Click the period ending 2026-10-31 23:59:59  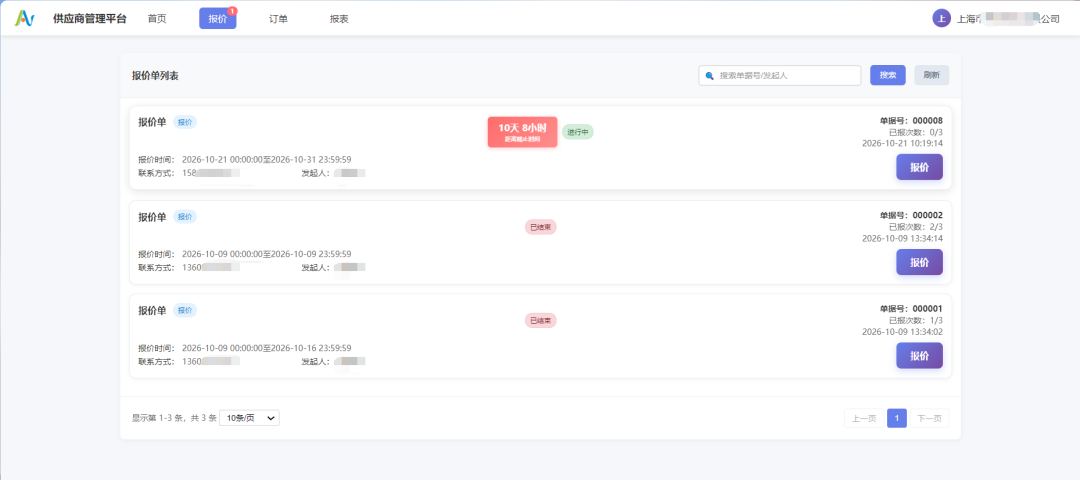(x=267, y=159)
